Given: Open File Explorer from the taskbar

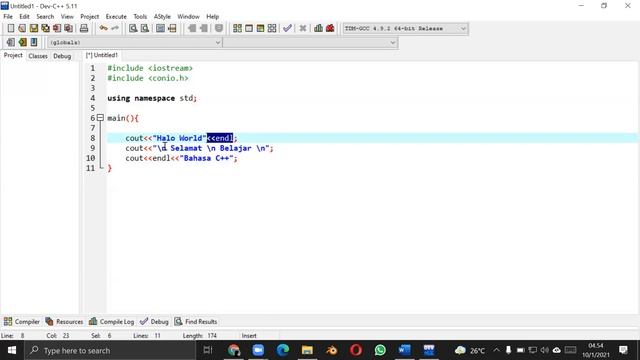Looking at the screenshot, I should click(x=307, y=350).
